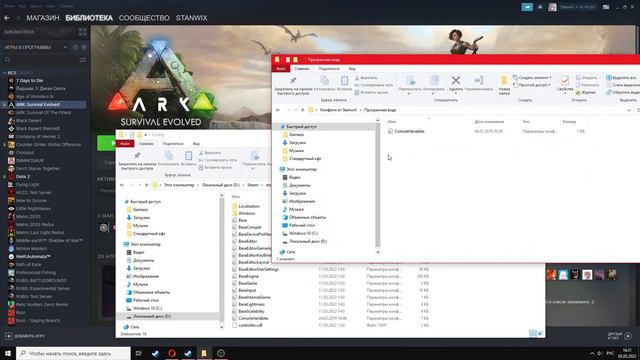Click ДОБАВИТЬ ИГРУ at Steam bottom
This screenshot has height=360, width=640.
[x=25, y=336]
